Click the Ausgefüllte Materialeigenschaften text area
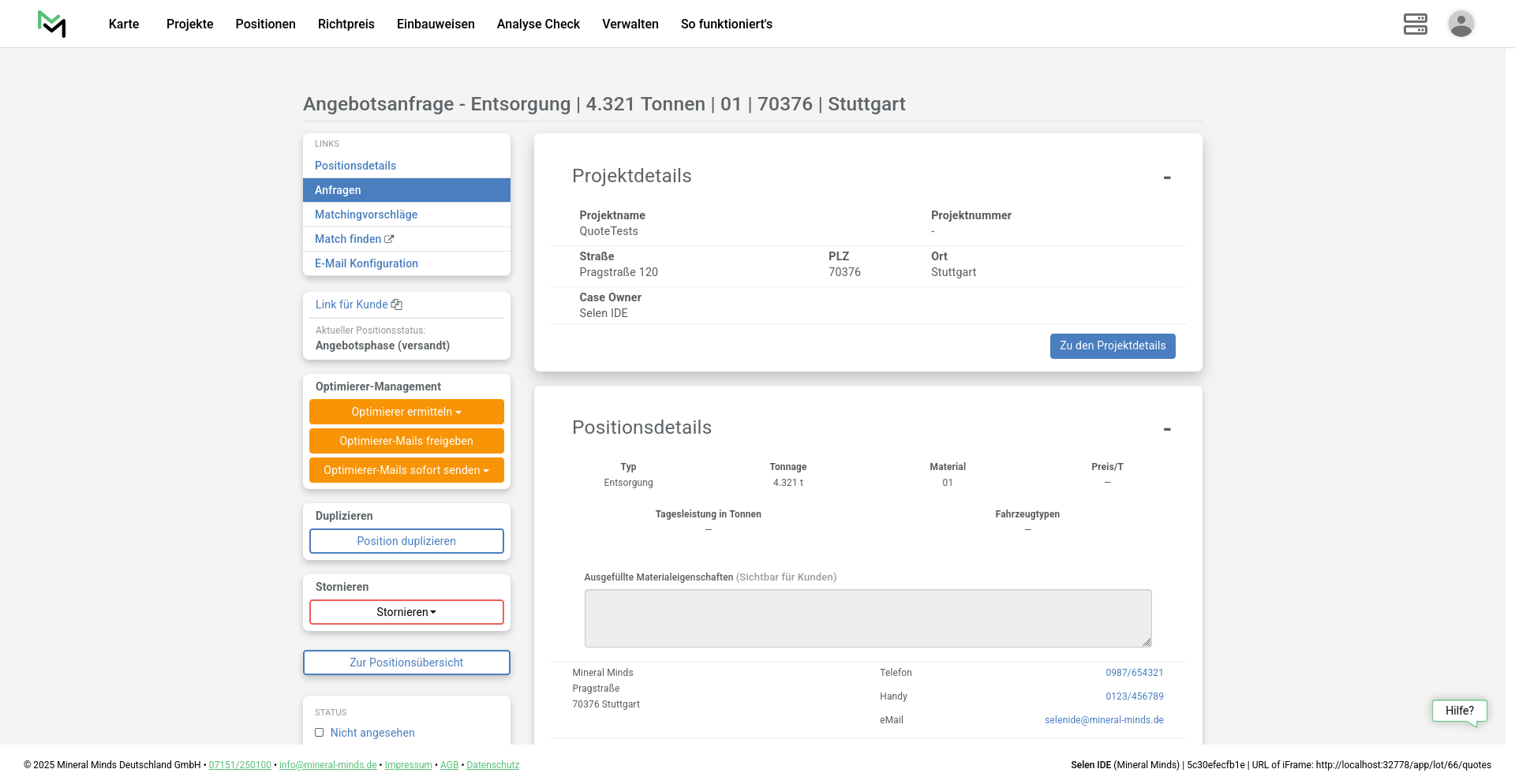 [867, 618]
